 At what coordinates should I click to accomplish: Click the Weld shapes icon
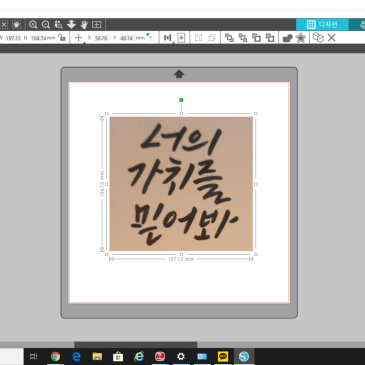pos(287,38)
